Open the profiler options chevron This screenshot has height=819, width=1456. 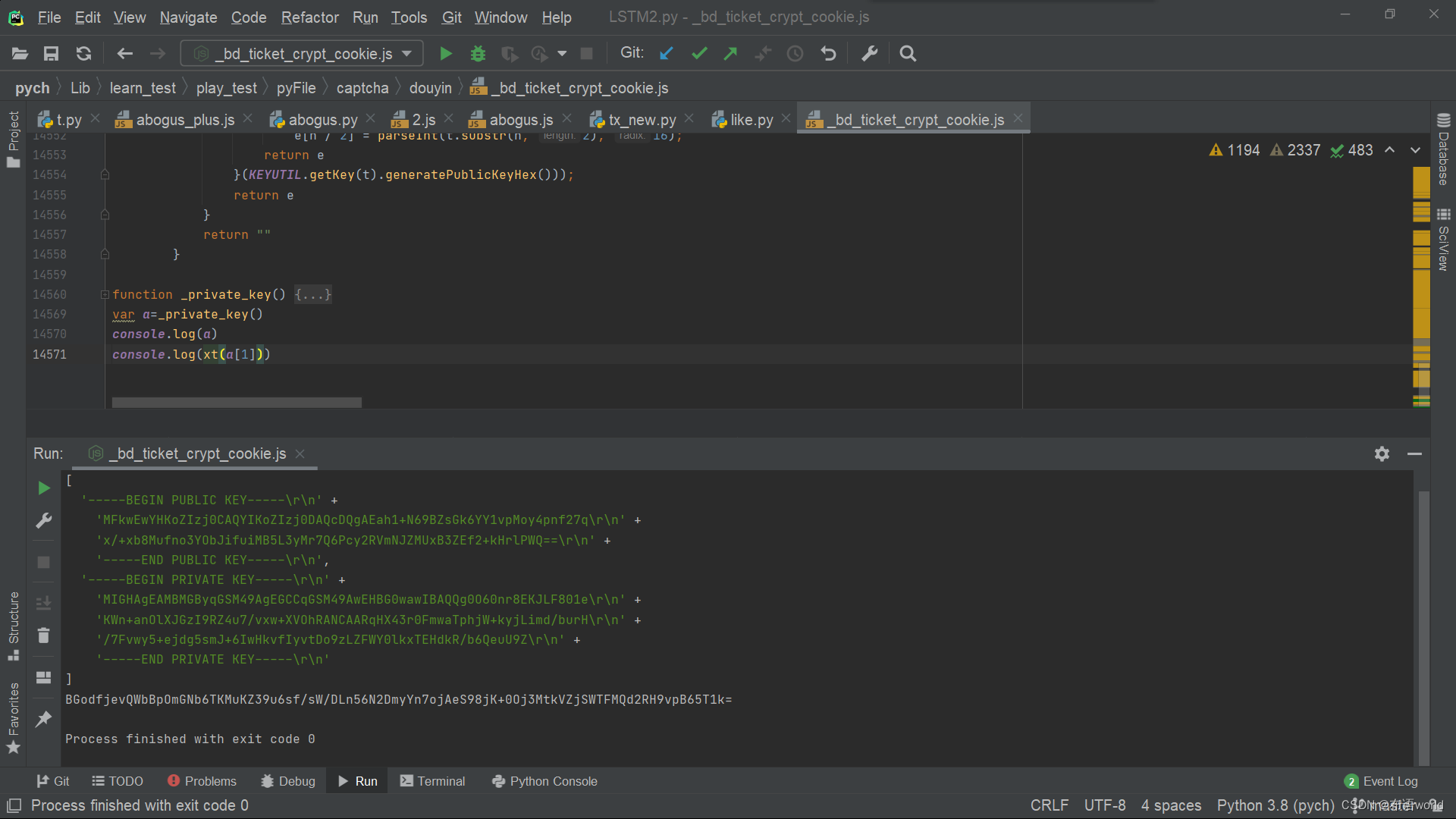[x=562, y=53]
